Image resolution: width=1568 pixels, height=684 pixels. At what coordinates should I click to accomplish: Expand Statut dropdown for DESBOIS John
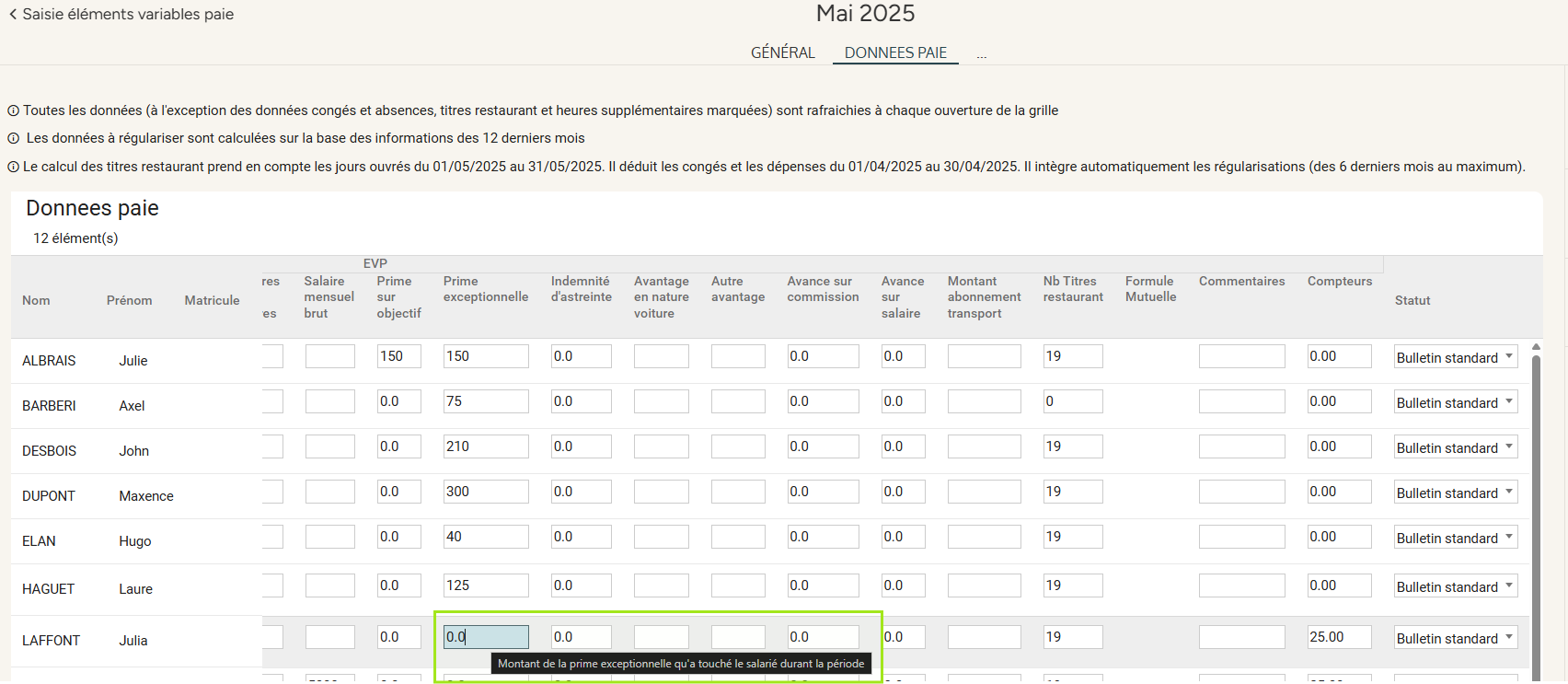point(1455,447)
